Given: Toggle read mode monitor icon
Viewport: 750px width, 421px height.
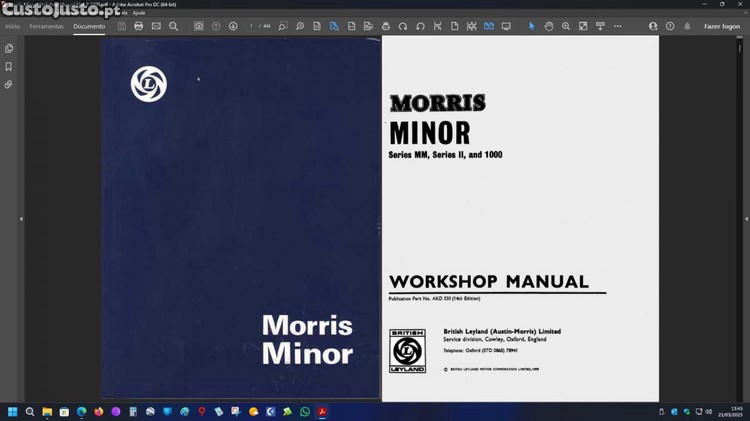Looking at the screenshot, I should coord(506,26).
